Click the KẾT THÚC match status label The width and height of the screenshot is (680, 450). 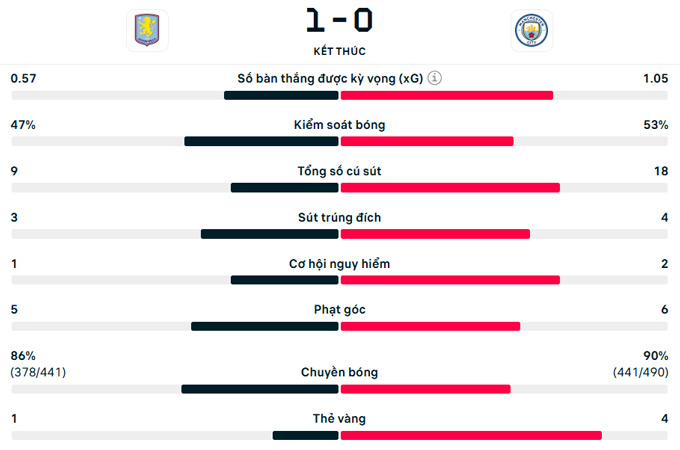[x=338, y=50]
